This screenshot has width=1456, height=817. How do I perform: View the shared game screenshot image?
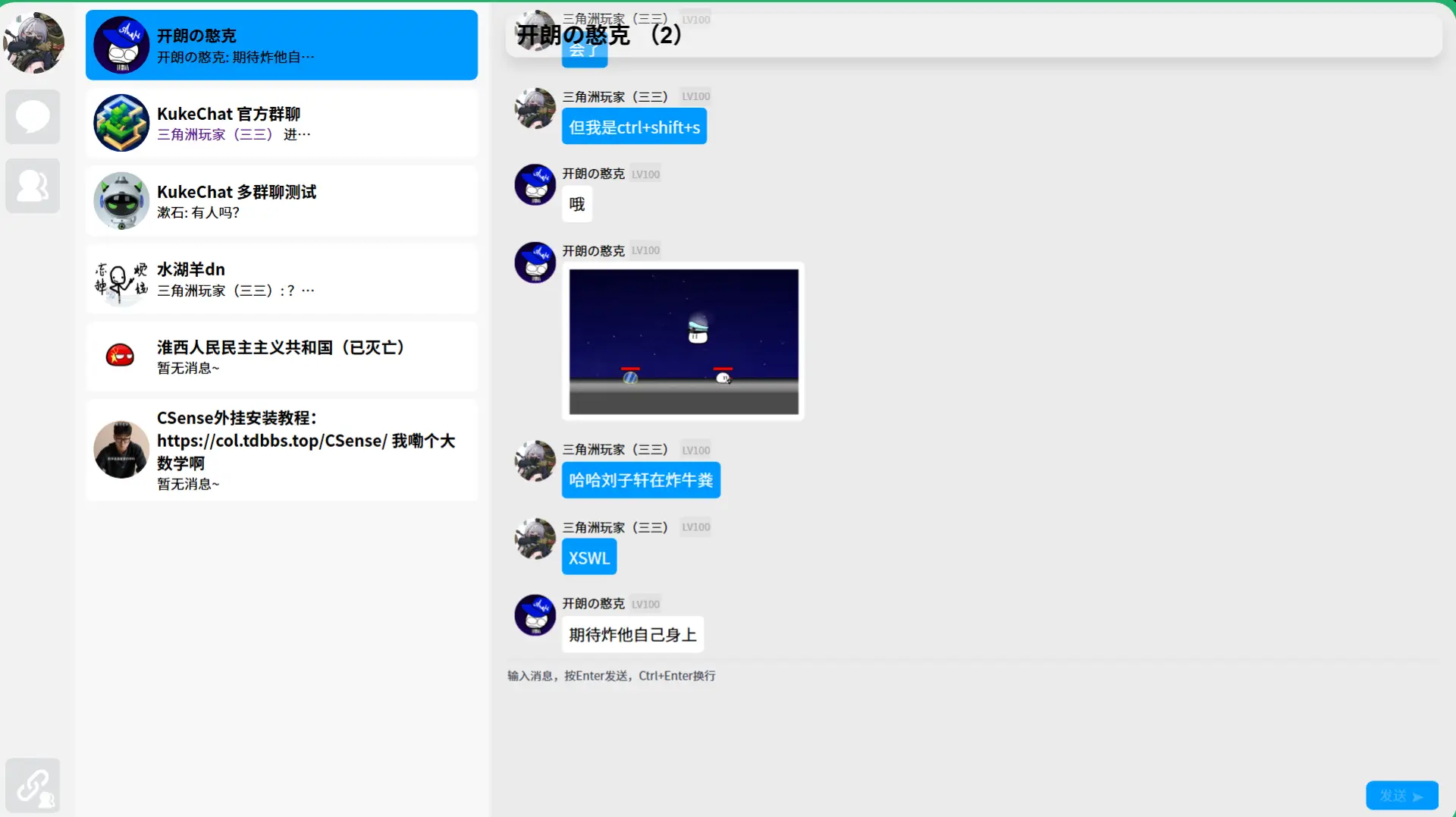(683, 341)
